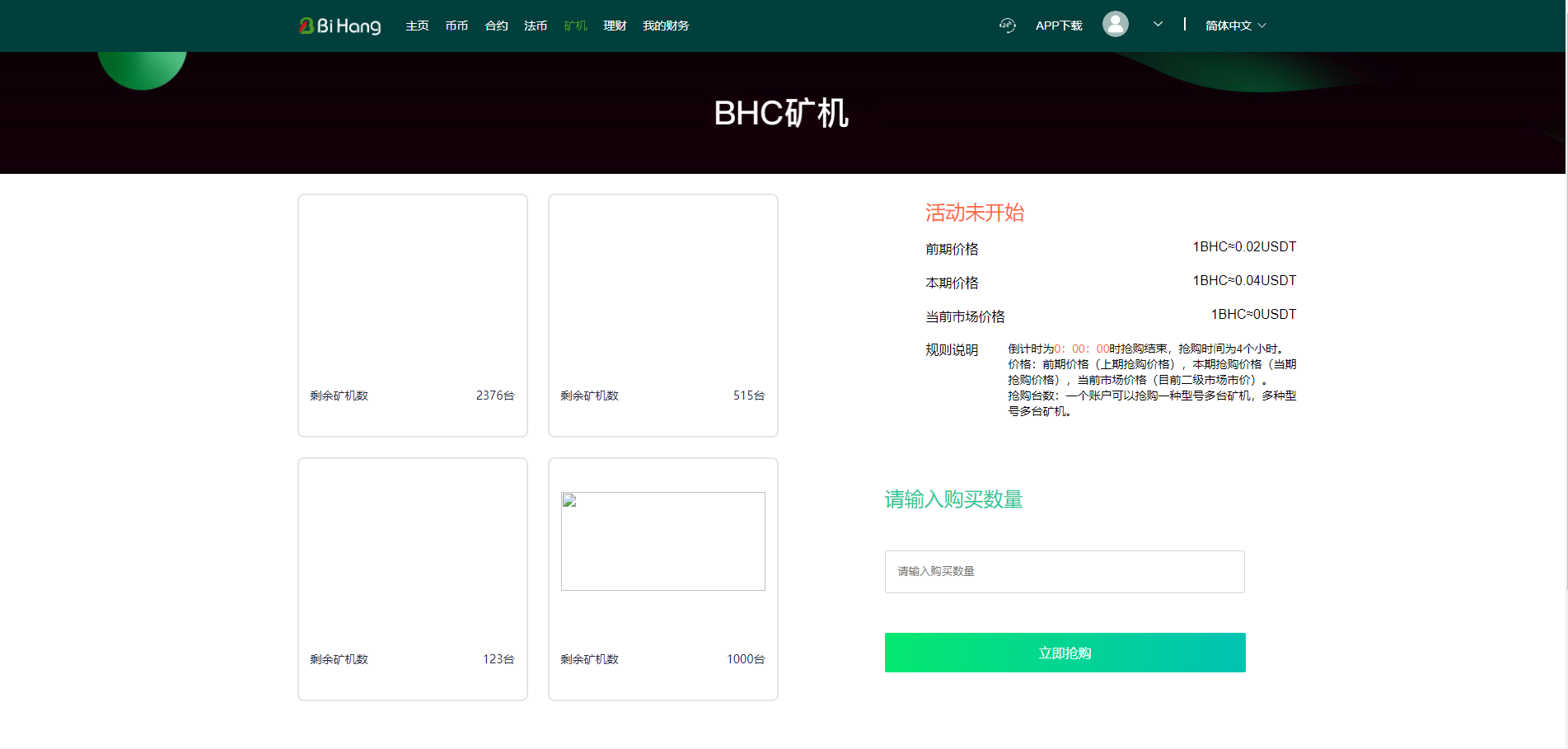Go to 主页 home menu
1568x749 pixels.
pos(417,26)
